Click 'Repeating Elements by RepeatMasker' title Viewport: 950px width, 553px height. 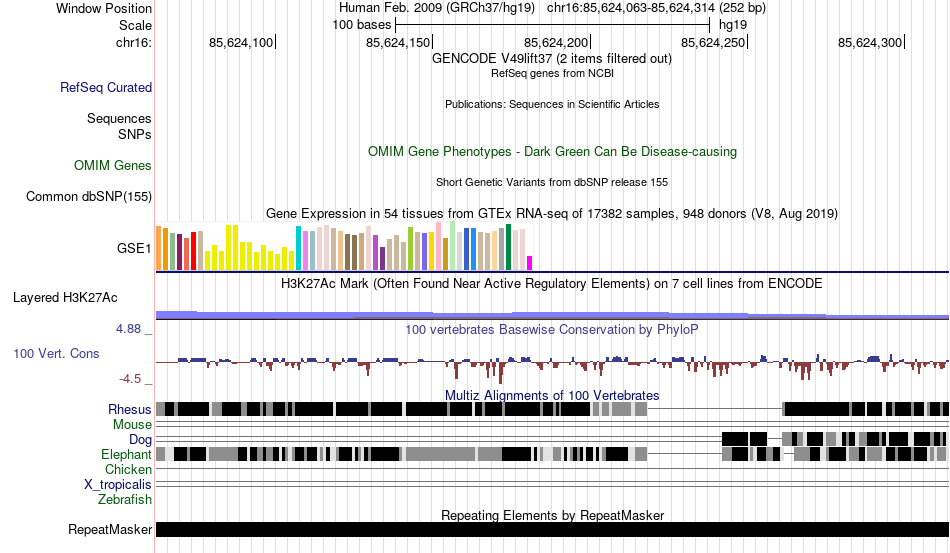pos(552,515)
